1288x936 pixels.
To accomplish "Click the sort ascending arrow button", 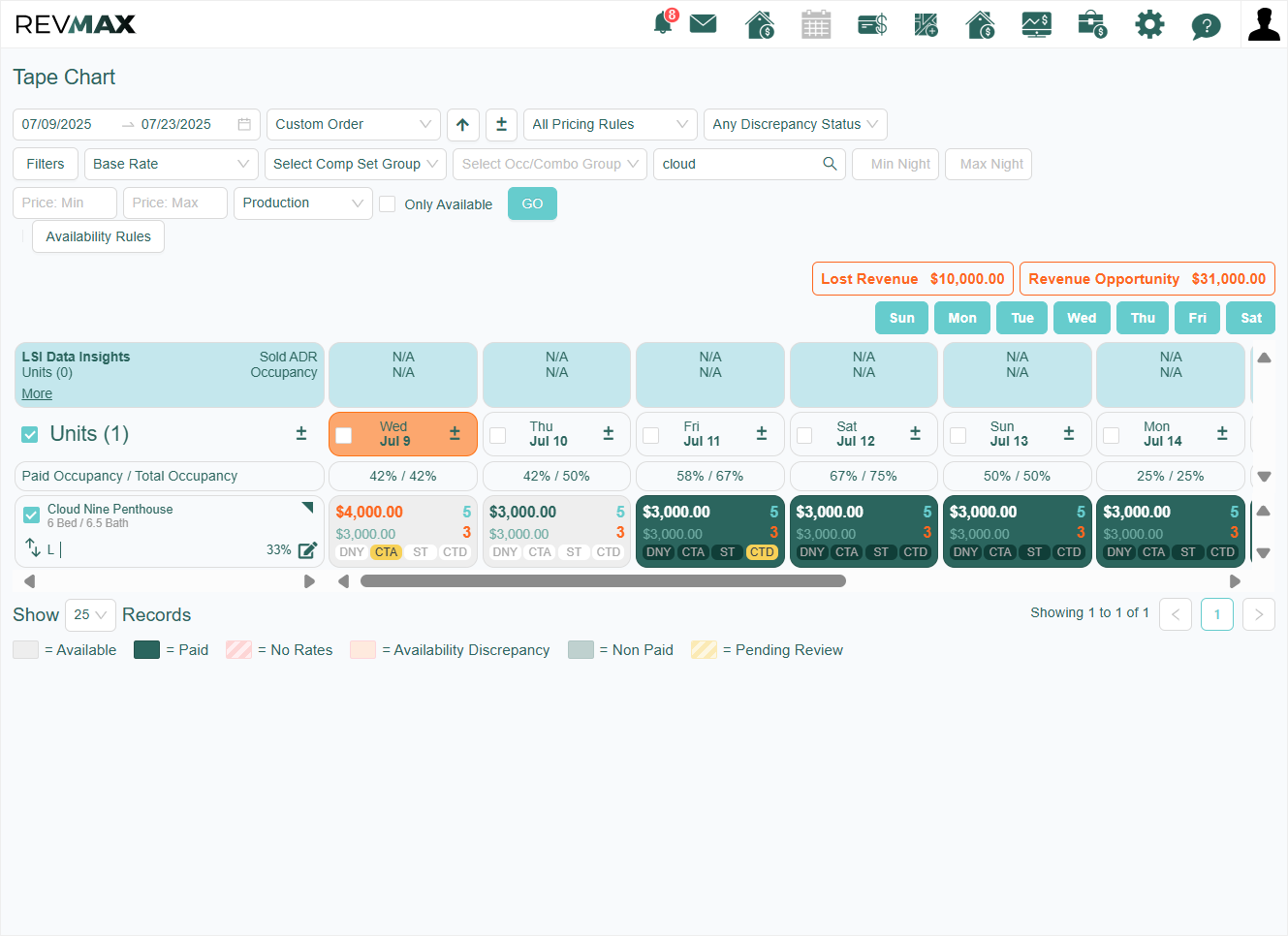I will [463, 125].
